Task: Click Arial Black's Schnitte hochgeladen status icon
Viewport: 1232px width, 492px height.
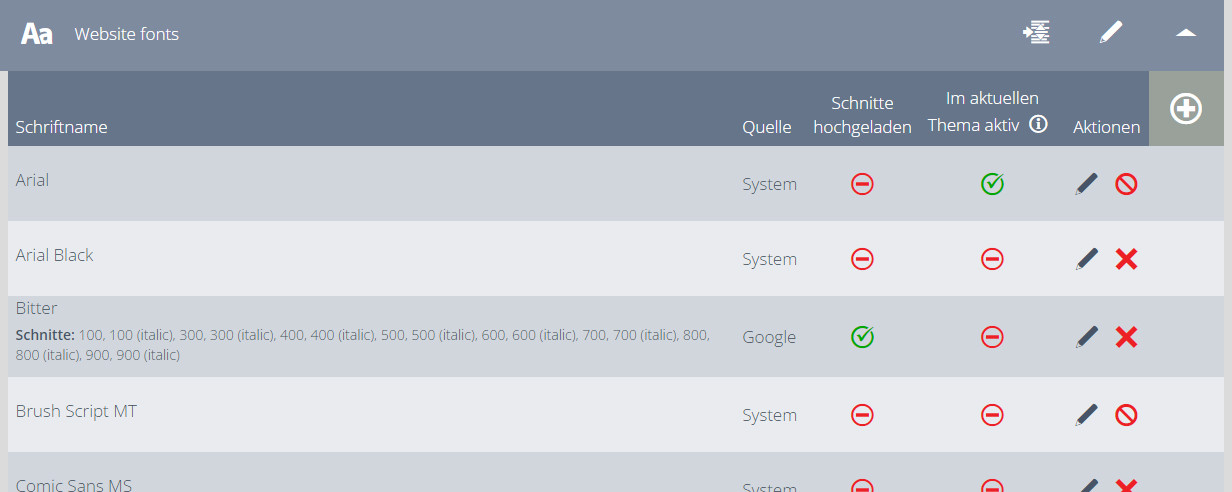Action: tap(862, 259)
